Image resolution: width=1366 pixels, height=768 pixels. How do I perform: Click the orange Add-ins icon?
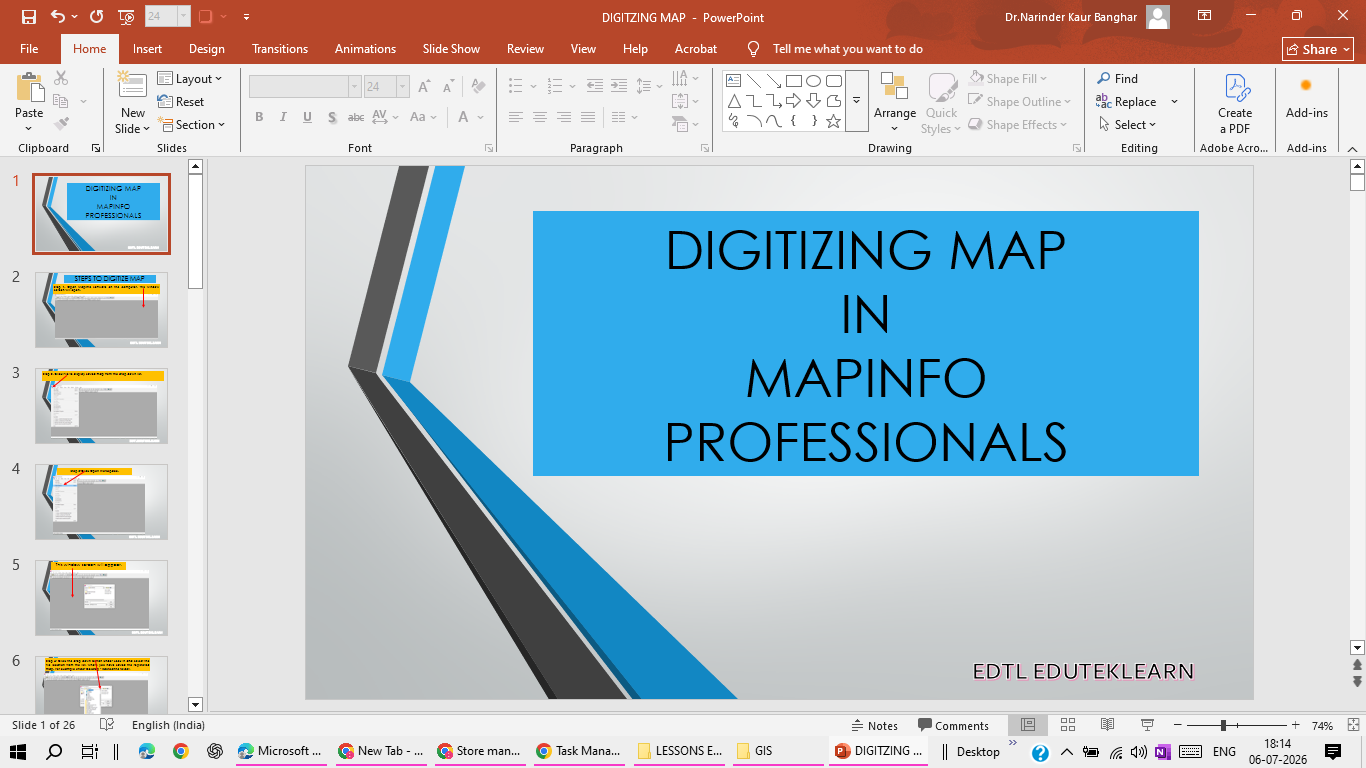tap(1306, 86)
